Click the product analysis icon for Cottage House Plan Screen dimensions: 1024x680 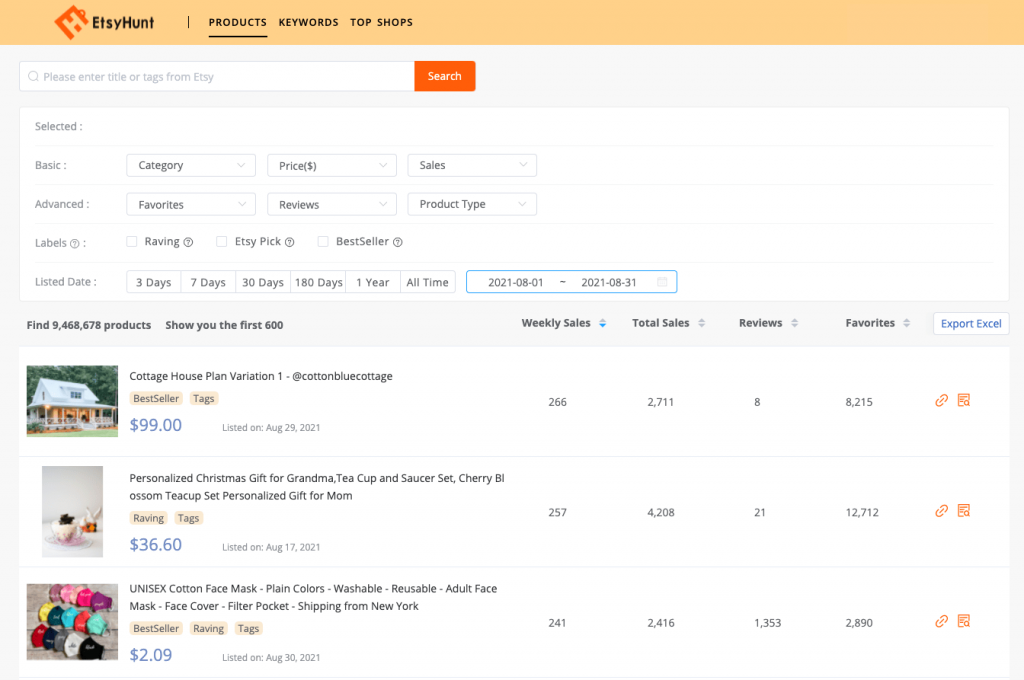964,400
